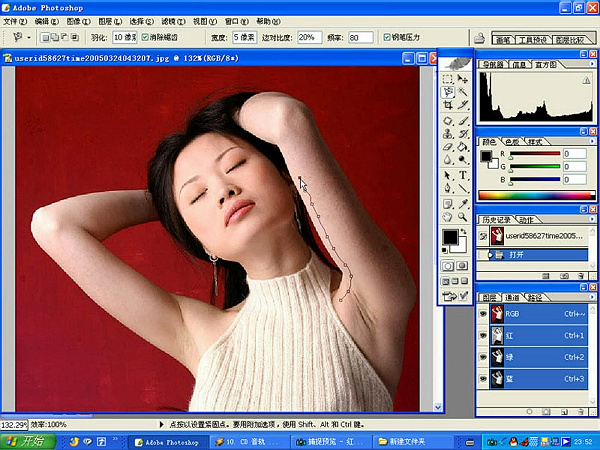Select the Zoom tool
Screen dimensions: 600x450
coord(463,217)
